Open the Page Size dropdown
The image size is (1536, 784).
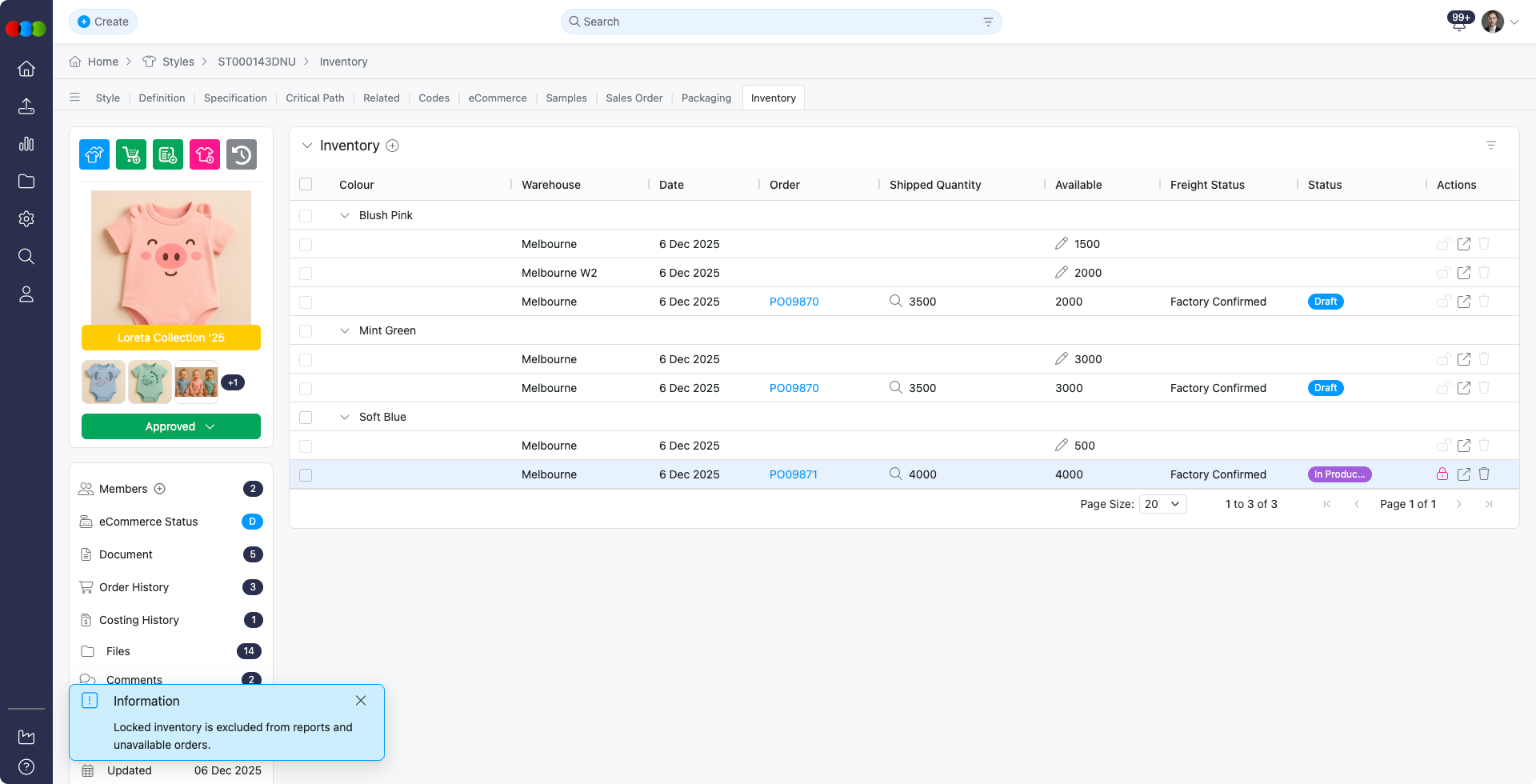tap(1162, 504)
